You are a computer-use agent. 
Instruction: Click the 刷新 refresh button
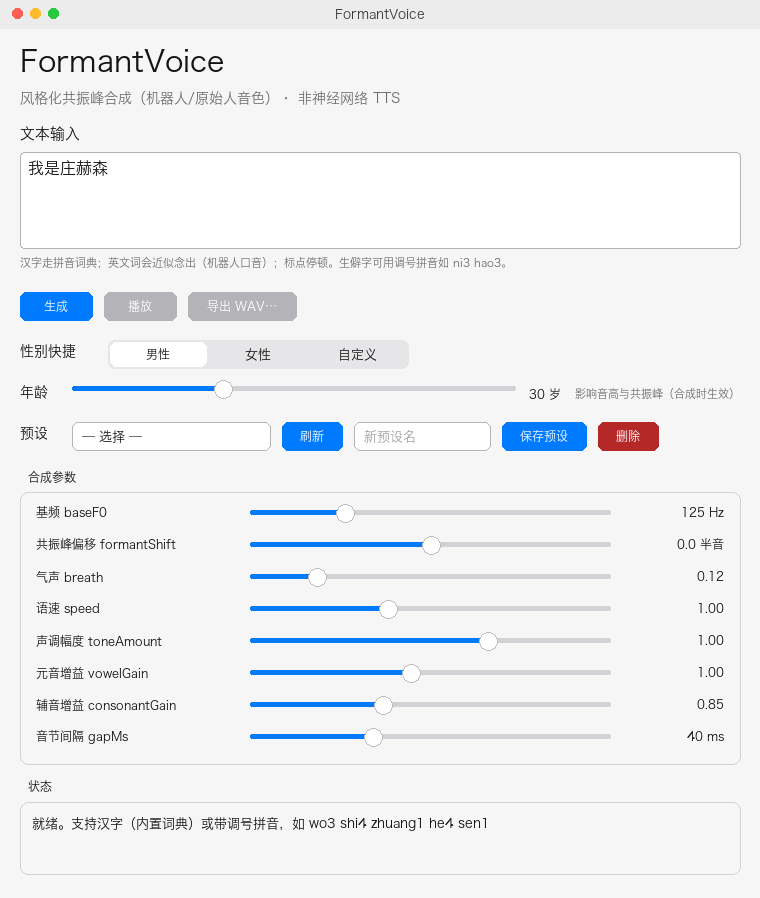click(312, 436)
